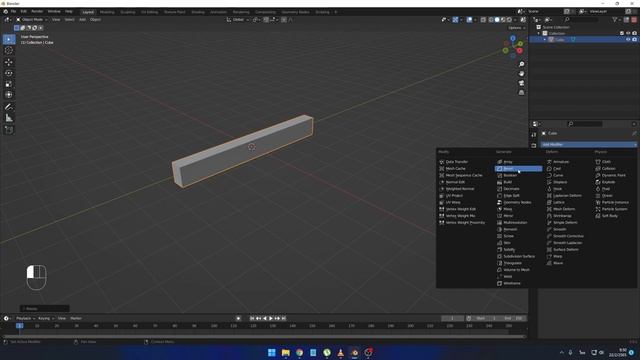Open File Explorer from taskbar
Image resolution: width=640 pixels, height=360 pixels.
click(286, 353)
